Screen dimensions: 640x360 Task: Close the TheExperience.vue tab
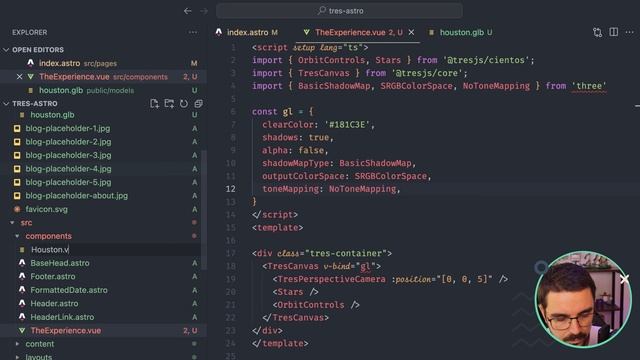(x=411, y=32)
